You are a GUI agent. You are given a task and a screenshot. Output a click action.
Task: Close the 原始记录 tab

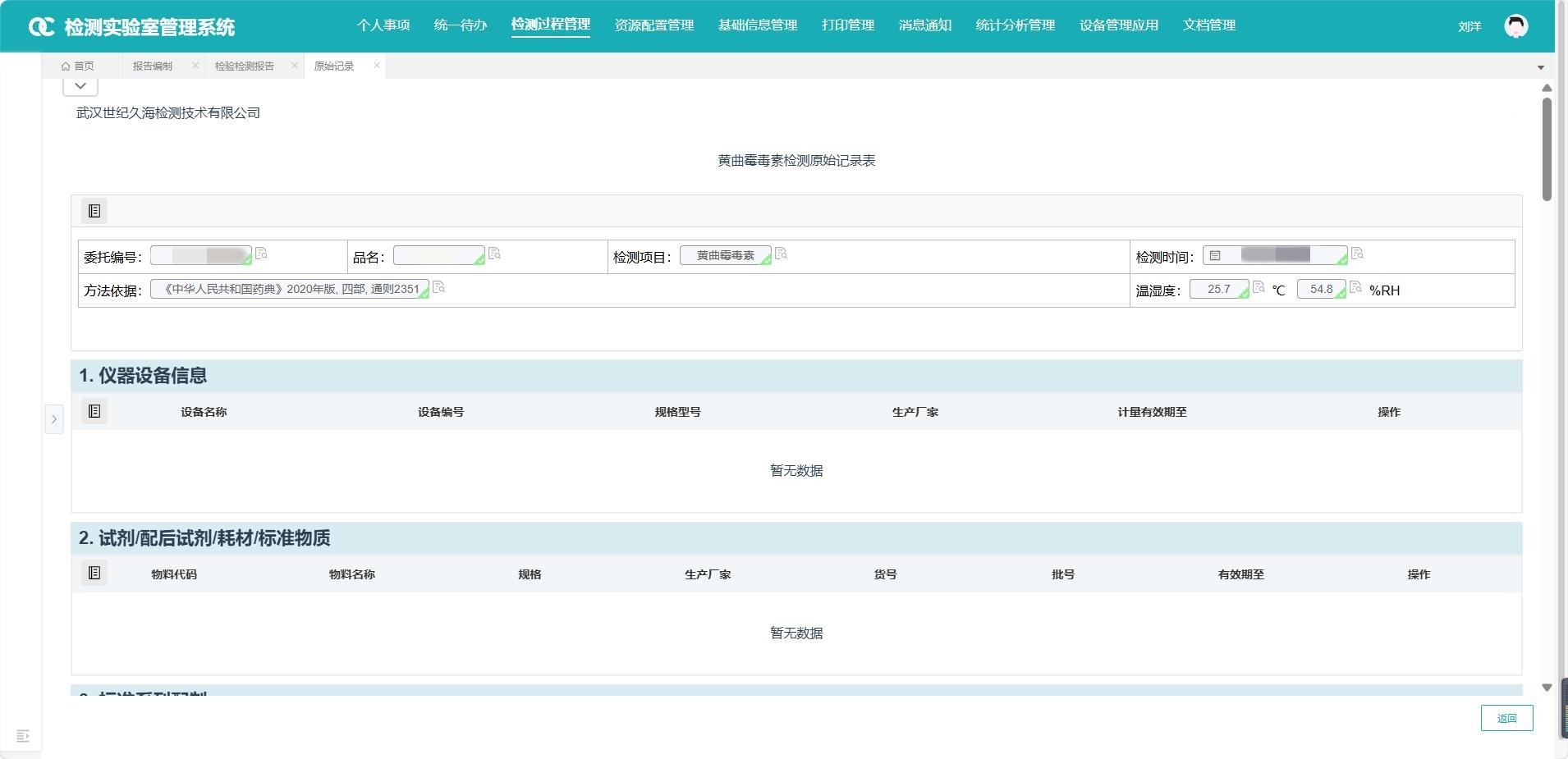[377, 66]
